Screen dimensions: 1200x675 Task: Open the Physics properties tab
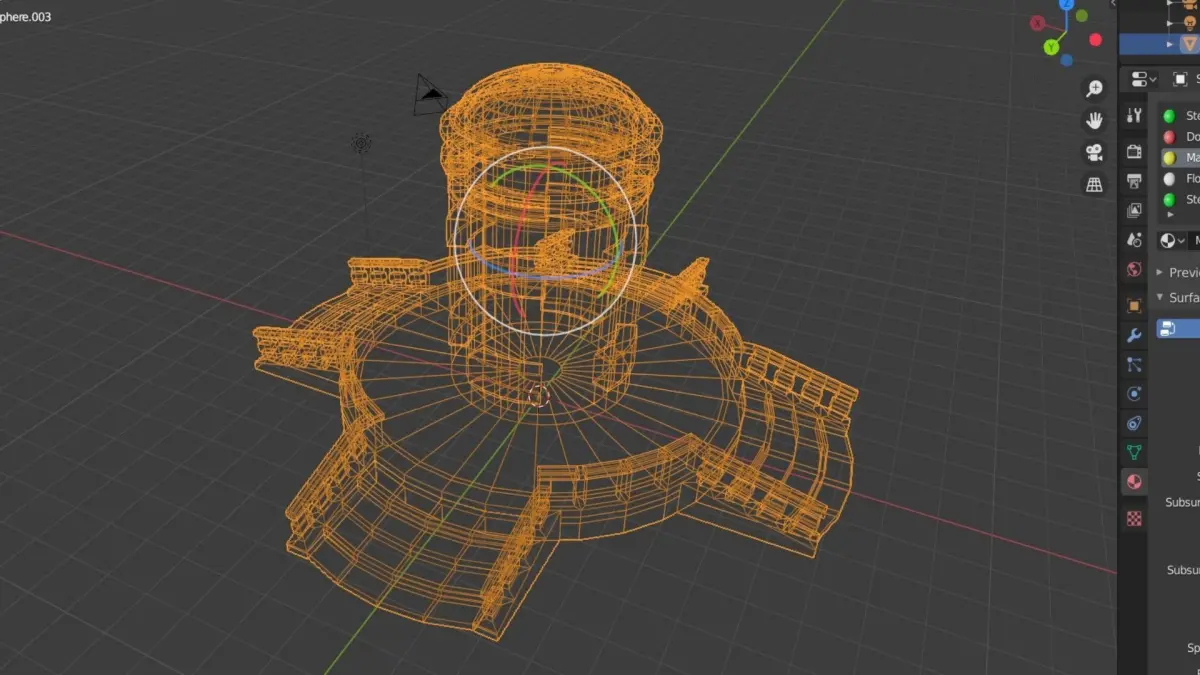(x=1134, y=394)
